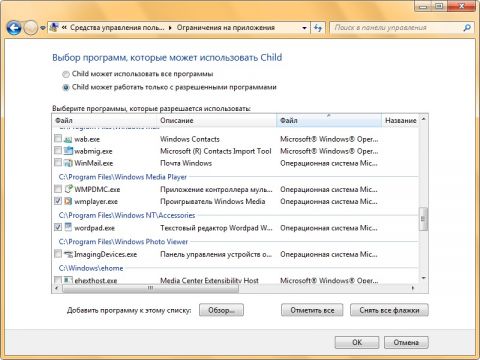
Task: Sort by the second 'Файл' column header
Action: pyautogui.click(x=329, y=120)
